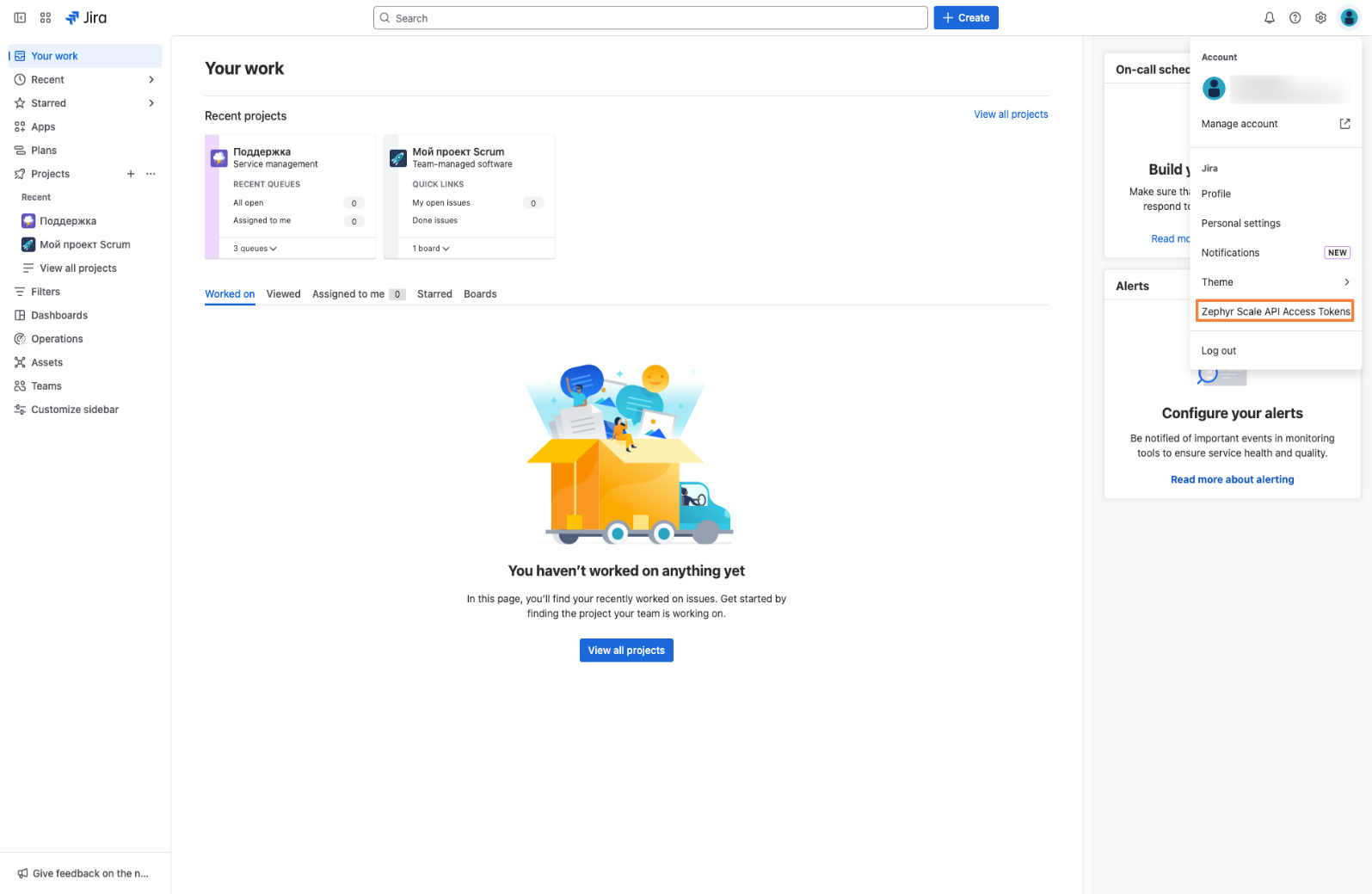Click the Search input field
1372x894 pixels.
(x=650, y=18)
